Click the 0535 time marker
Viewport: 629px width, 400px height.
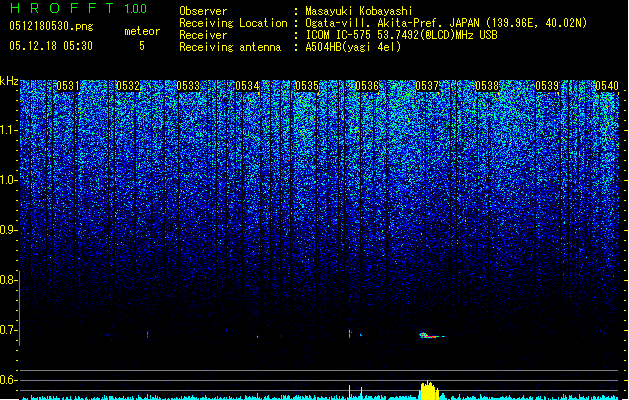(x=307, y=86)
